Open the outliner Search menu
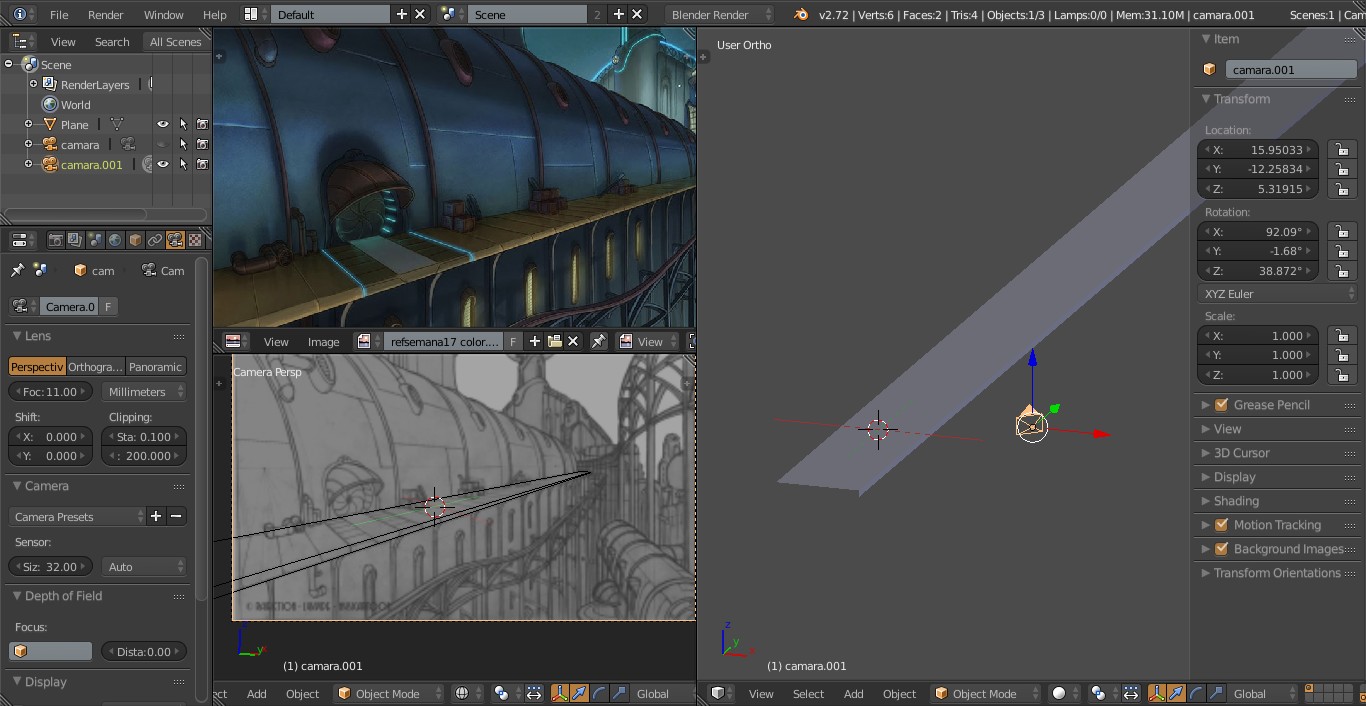This screenshot has width=1366, height=706. coord(112,41)
